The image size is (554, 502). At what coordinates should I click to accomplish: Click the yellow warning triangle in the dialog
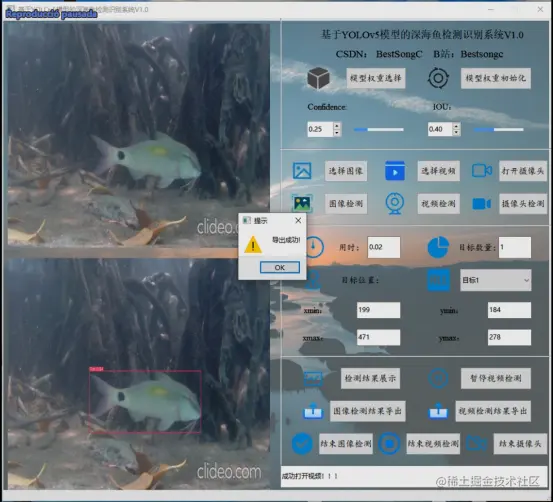coord(253,244)
